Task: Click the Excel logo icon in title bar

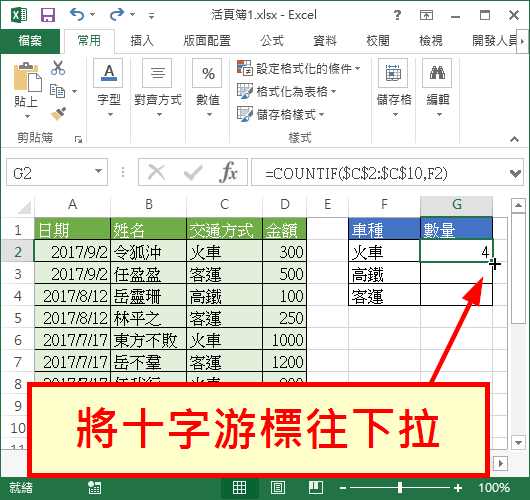Action: coord(19,15)
